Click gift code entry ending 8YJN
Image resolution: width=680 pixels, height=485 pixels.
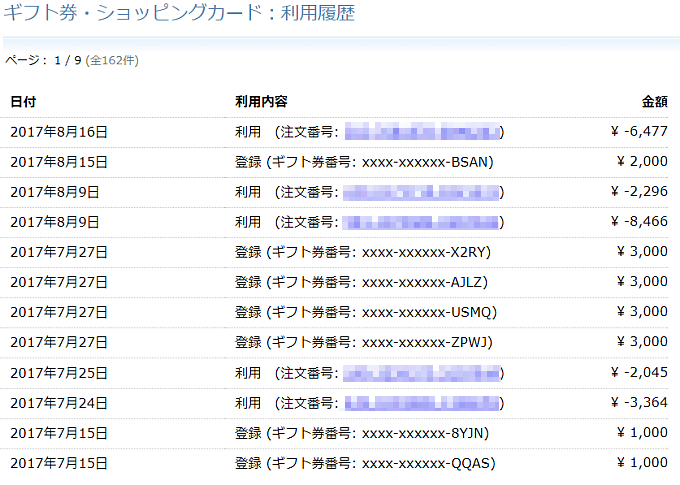(x=362, y=433)
